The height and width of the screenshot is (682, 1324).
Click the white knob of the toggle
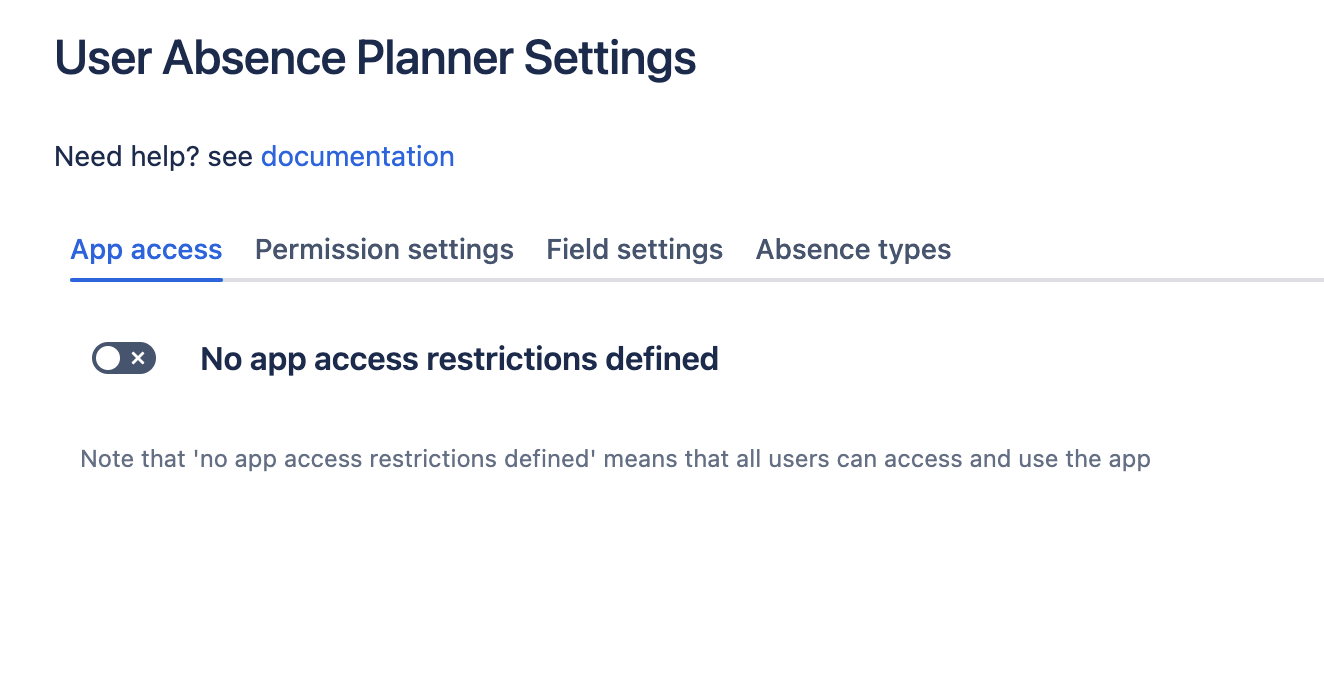[x=108, y=358]
